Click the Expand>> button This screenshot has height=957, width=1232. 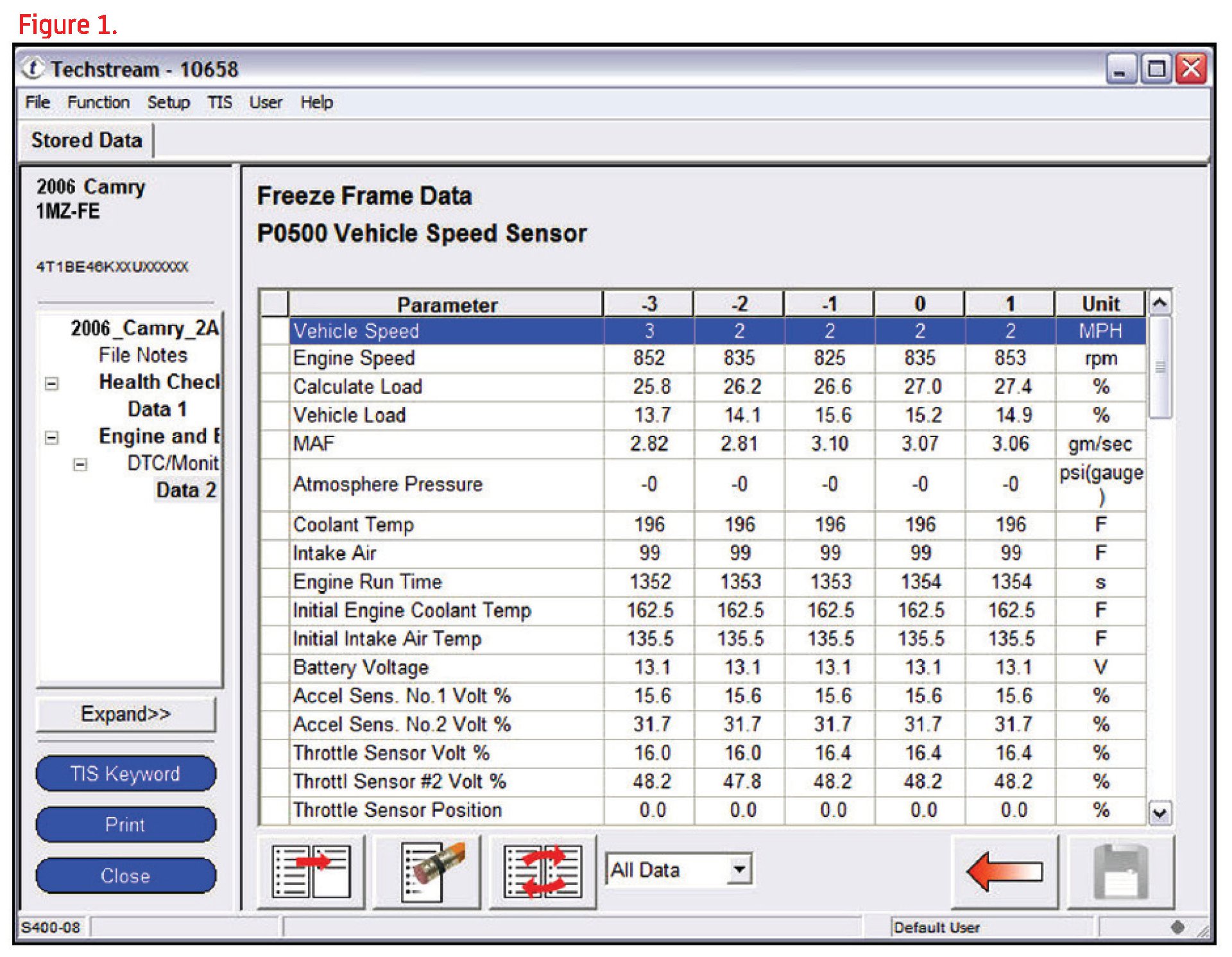126,714
